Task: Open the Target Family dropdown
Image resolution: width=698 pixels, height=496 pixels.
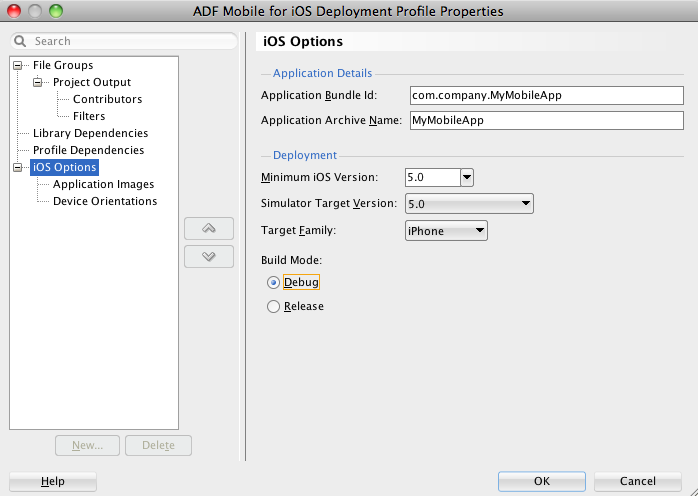Action: tap(446, 231)
